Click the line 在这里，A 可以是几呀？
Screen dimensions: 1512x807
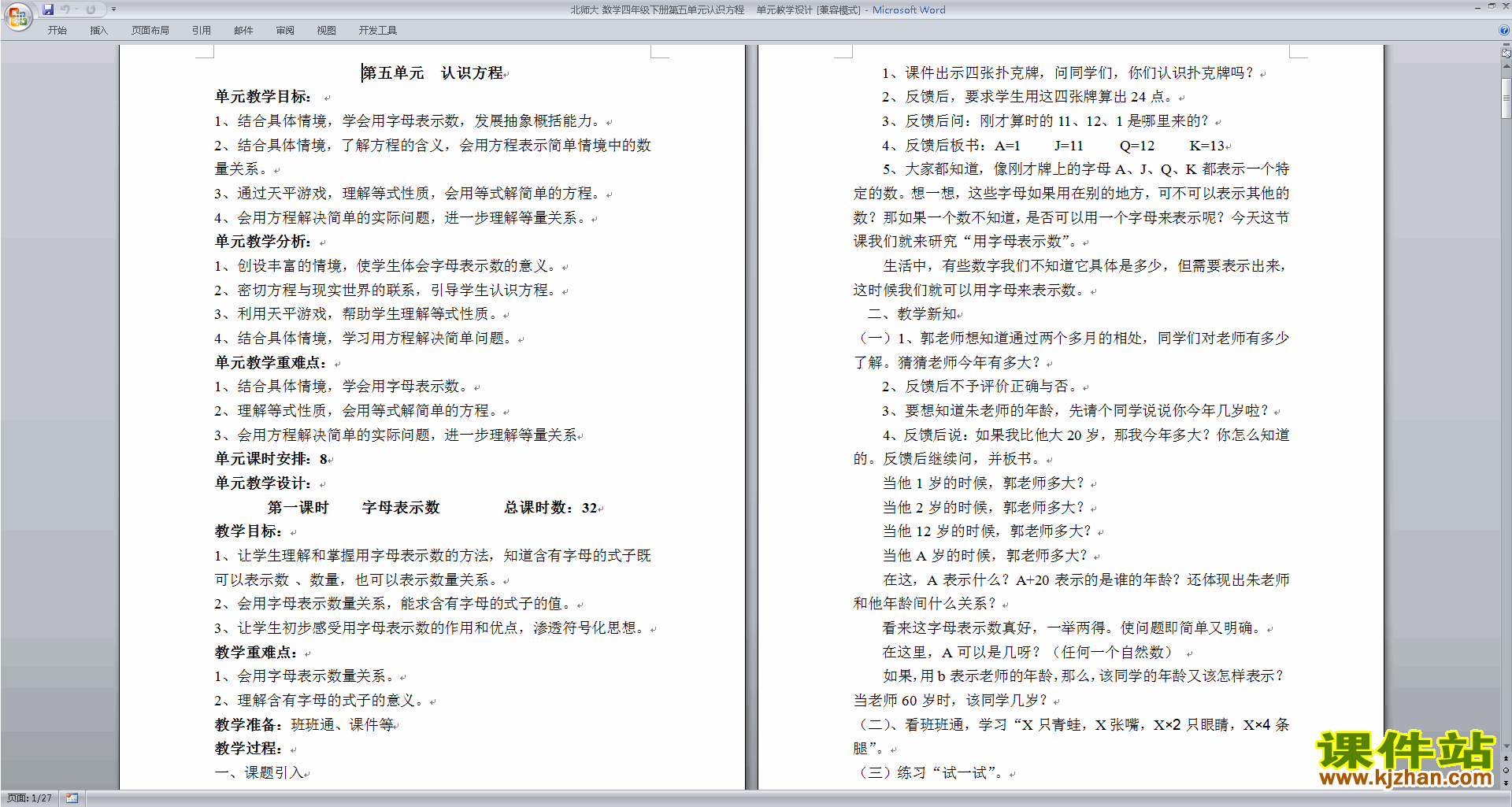(x=1030, y=653)
